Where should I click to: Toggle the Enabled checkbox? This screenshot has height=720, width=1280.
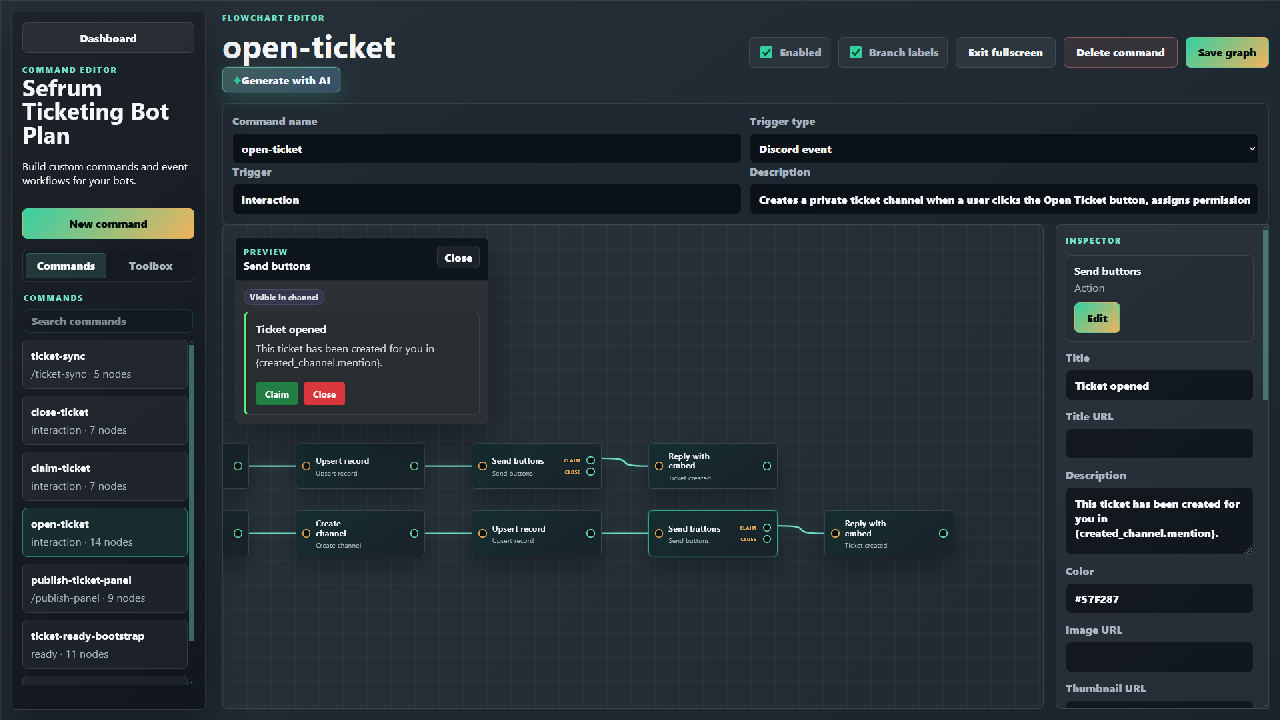point(766,52)
